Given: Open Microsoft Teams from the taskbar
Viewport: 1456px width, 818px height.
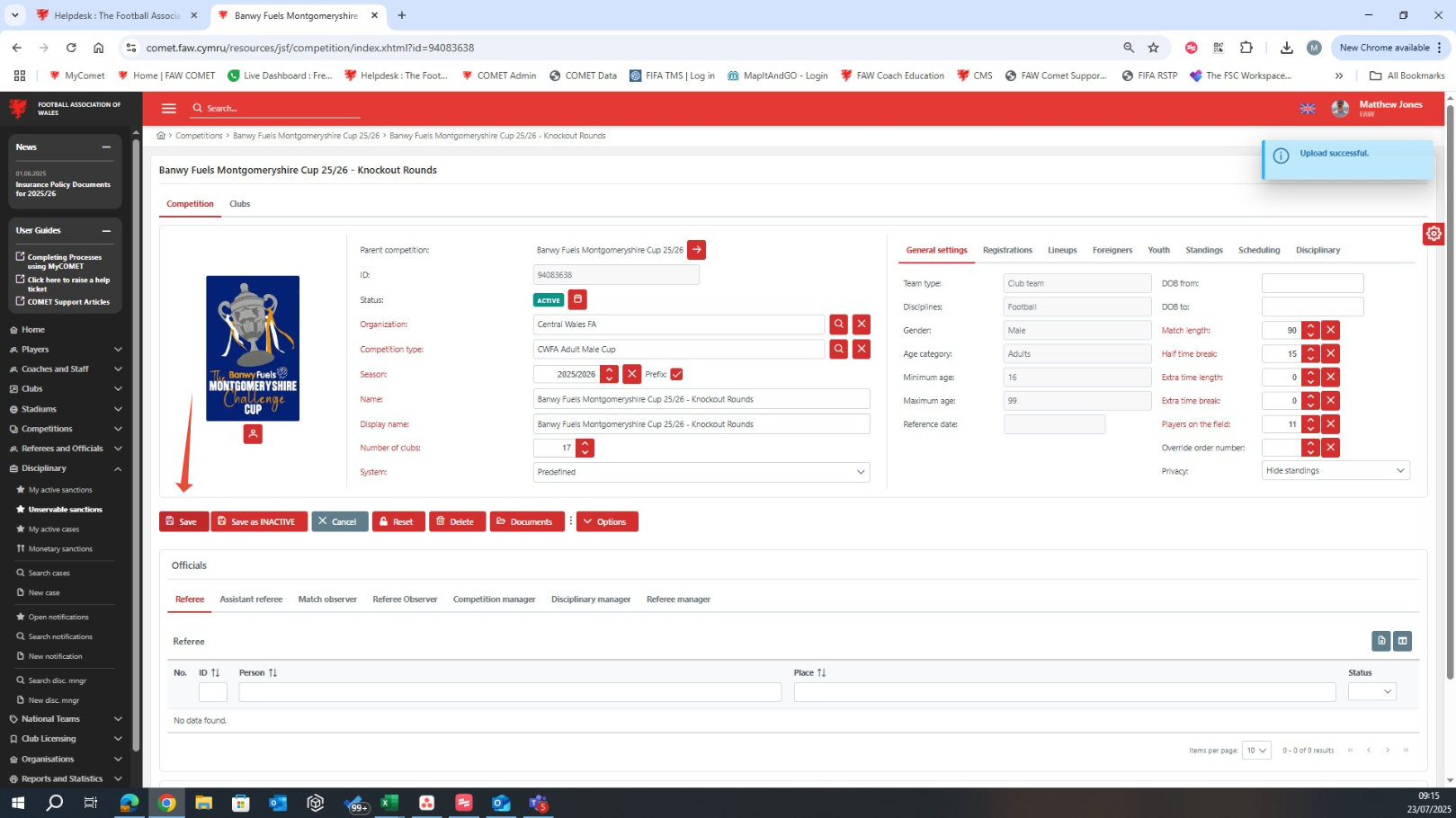Looking at the screenshot, I should pos(538,803).
